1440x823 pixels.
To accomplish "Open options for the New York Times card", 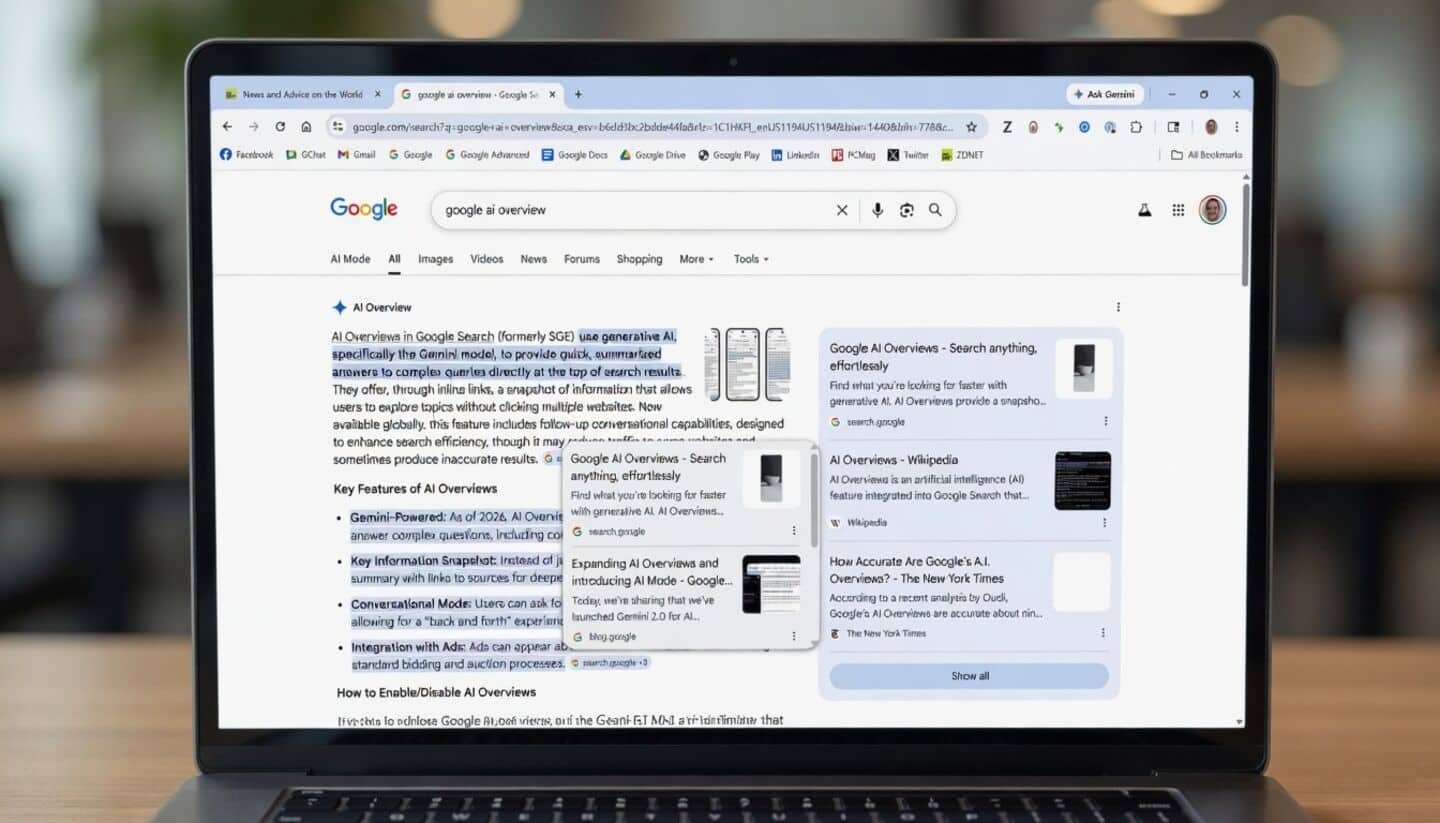I will pyautogui.click(x=1103, y=633).
